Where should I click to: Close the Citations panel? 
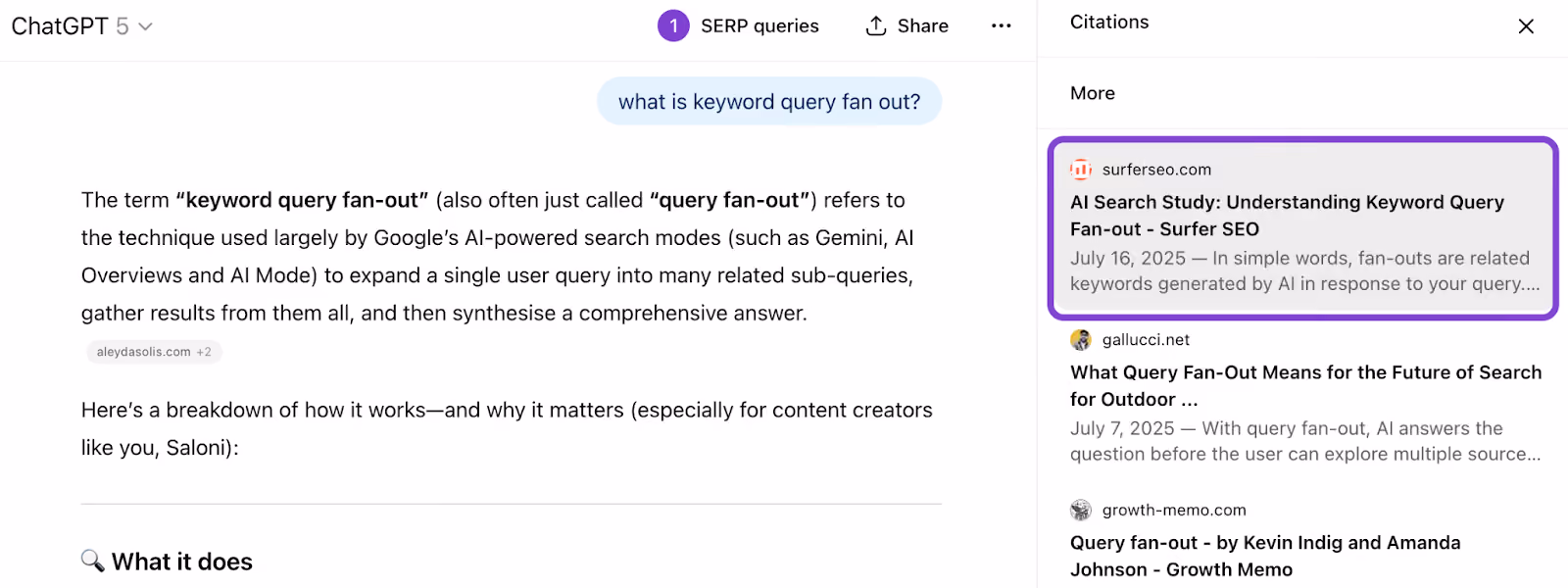pos(1526,26)
